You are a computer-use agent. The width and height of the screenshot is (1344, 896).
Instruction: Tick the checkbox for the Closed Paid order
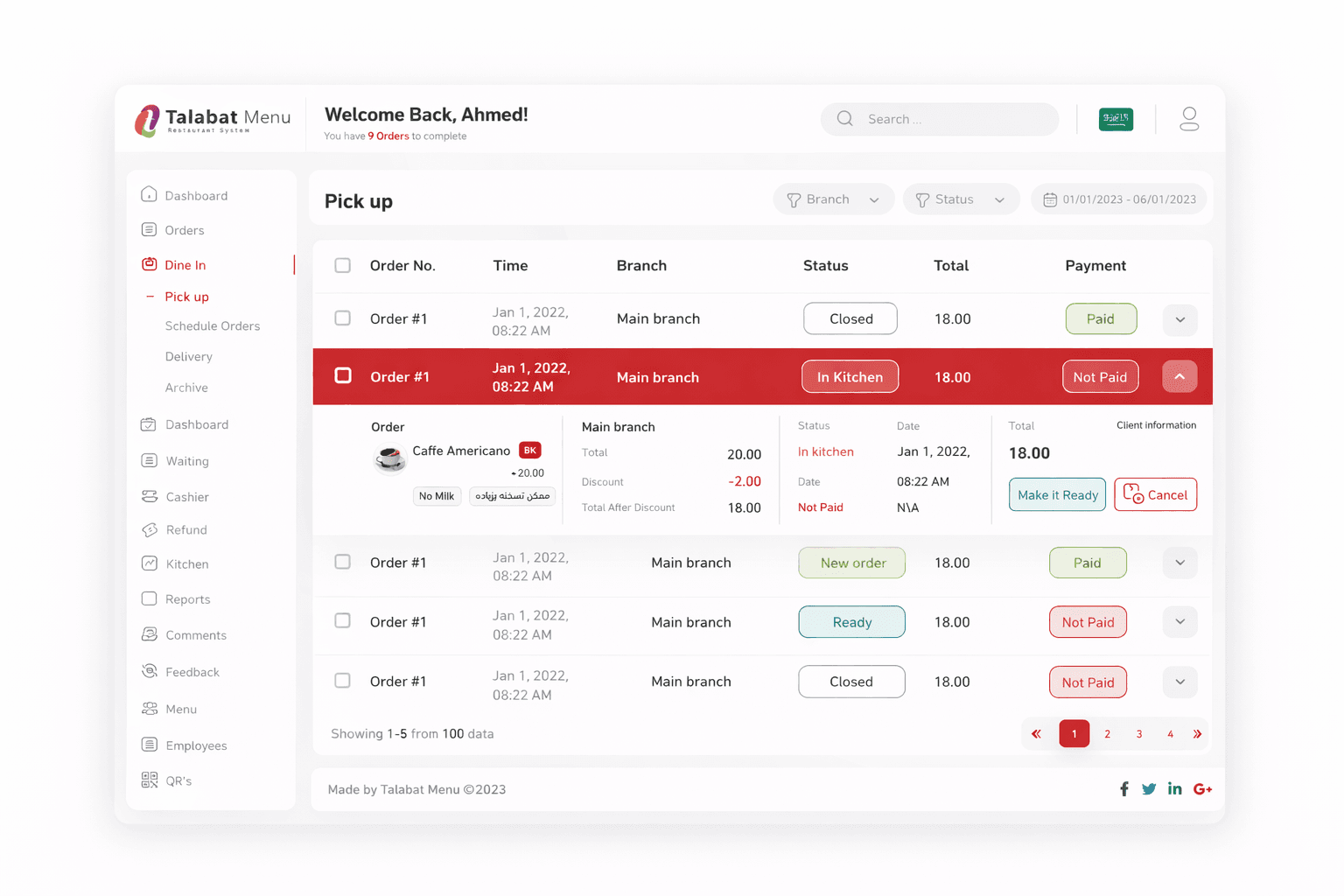[342, 318]
